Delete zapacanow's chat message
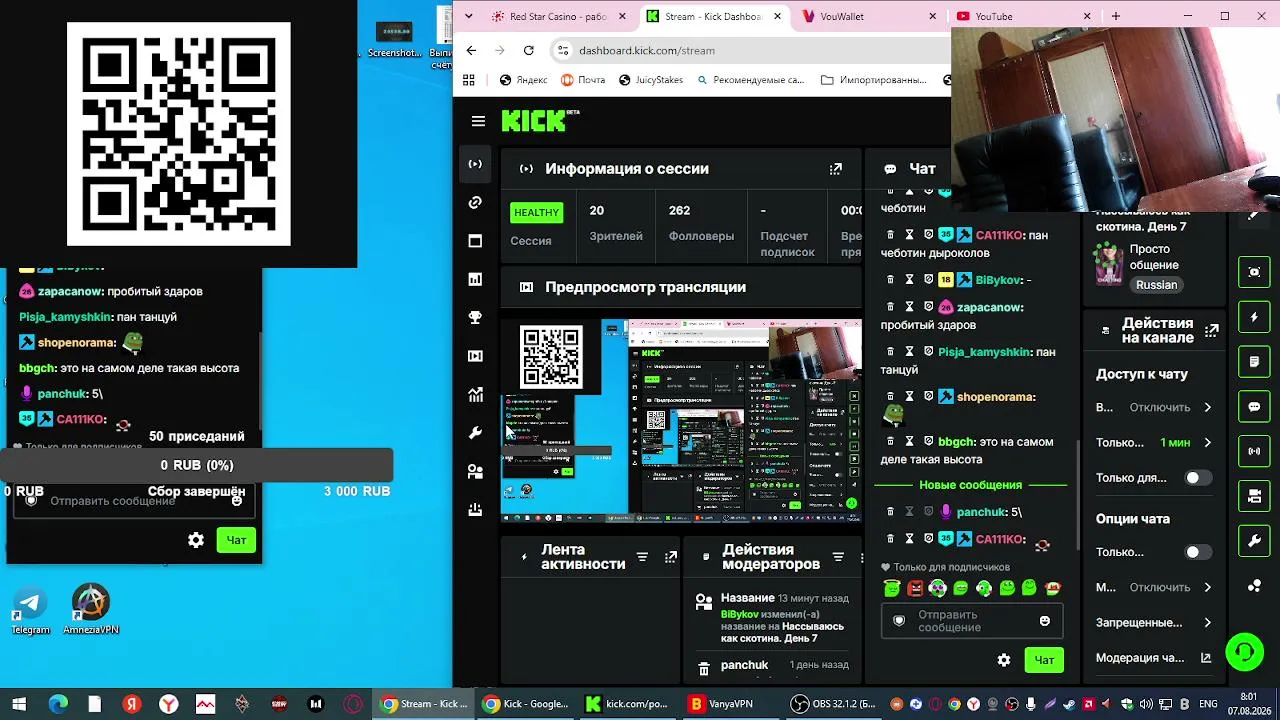This screenshot has width=1280, height=720. (x=890, y=307)
